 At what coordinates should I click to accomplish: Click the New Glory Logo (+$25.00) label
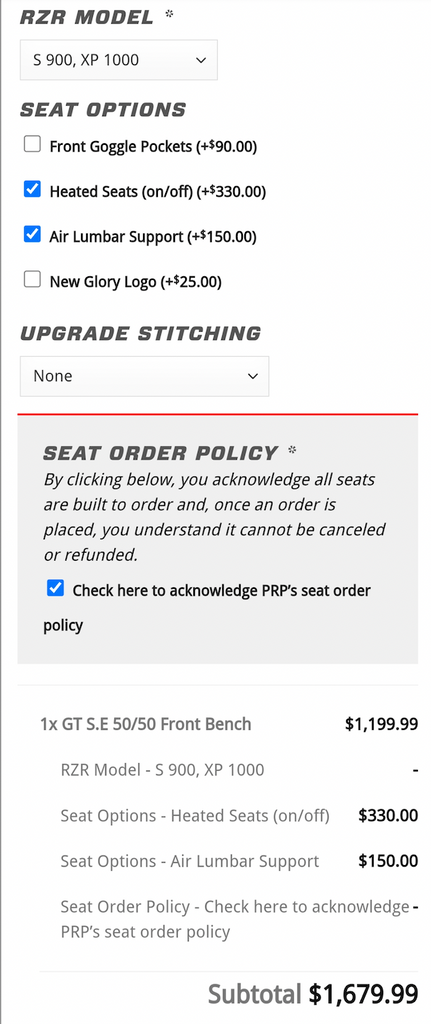(x=136, y=282)
